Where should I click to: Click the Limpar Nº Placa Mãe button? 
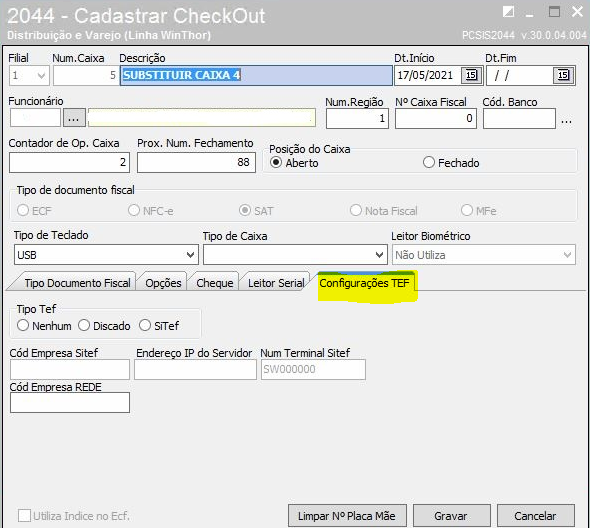pos(347,516)
